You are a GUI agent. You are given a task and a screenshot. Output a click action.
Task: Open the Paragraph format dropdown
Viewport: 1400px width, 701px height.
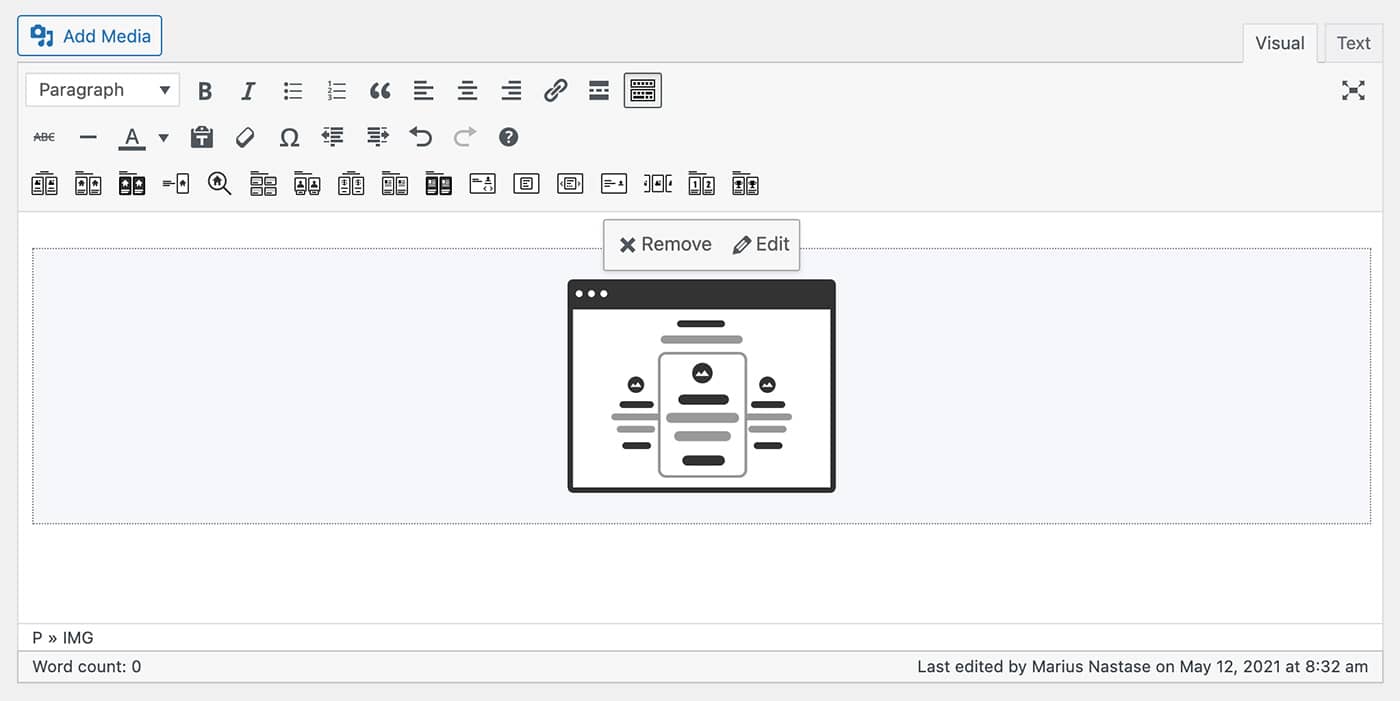point(103,90)
